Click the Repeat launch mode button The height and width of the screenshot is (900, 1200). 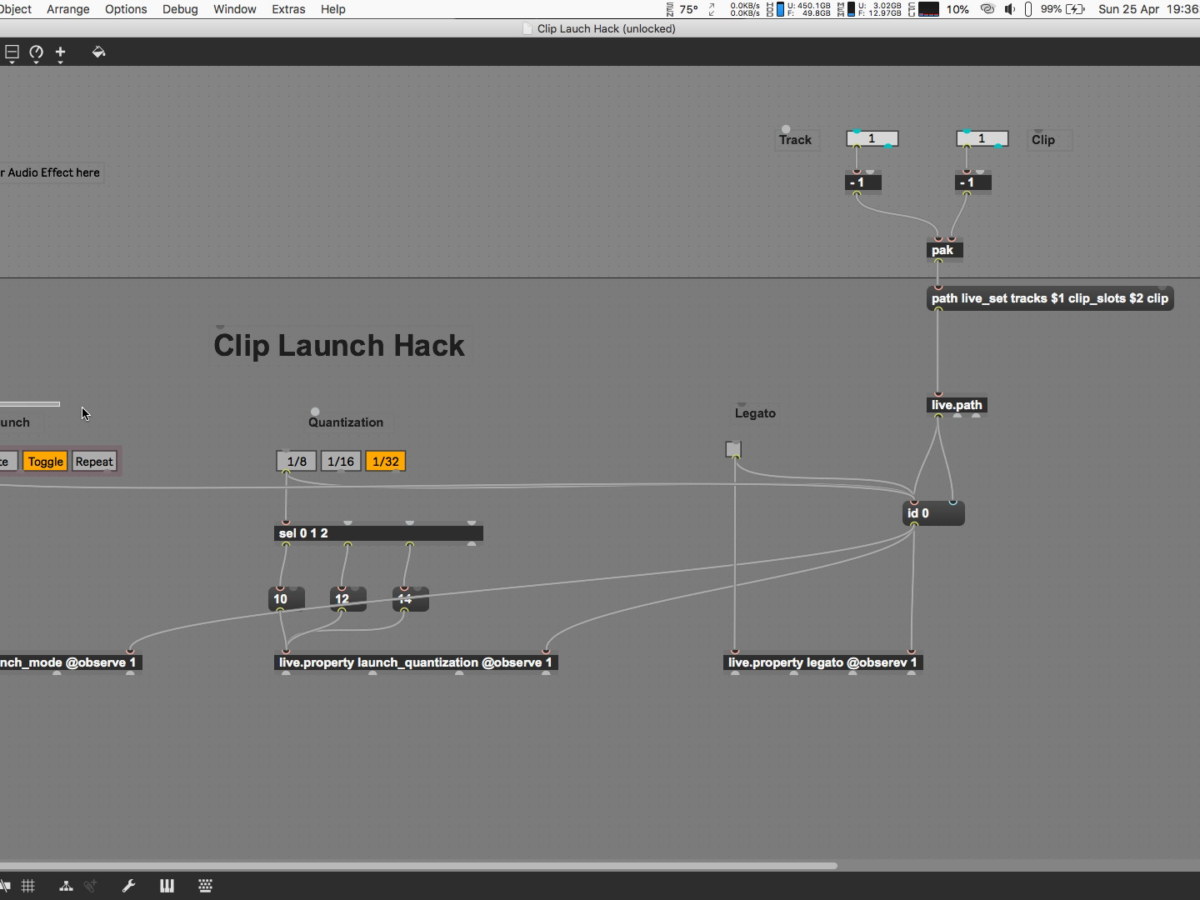tap(95, 461)
